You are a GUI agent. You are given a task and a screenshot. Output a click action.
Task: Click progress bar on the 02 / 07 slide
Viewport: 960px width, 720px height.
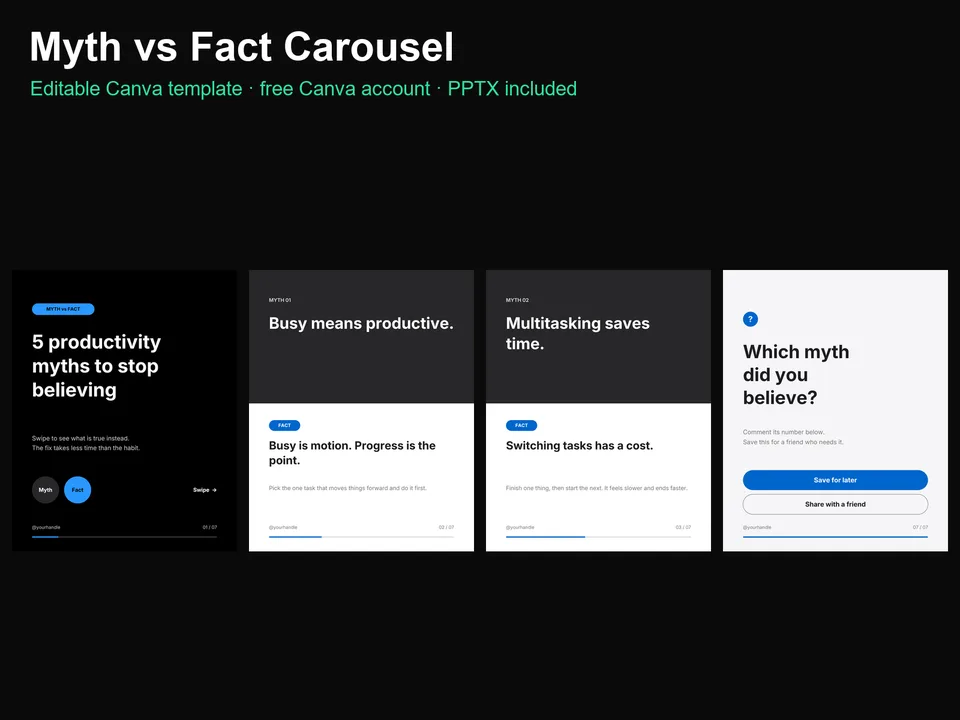(361, 537)
